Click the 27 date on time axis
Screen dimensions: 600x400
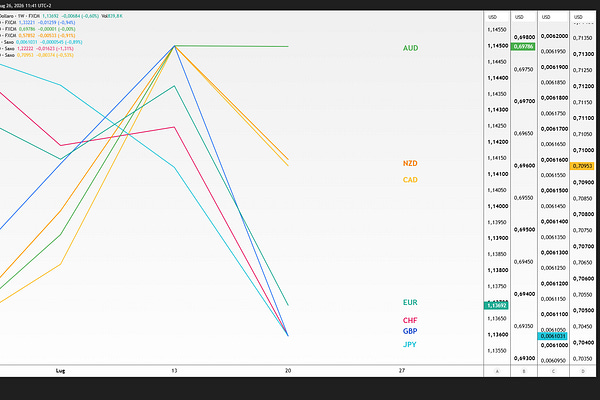click(x=401, y=371)
